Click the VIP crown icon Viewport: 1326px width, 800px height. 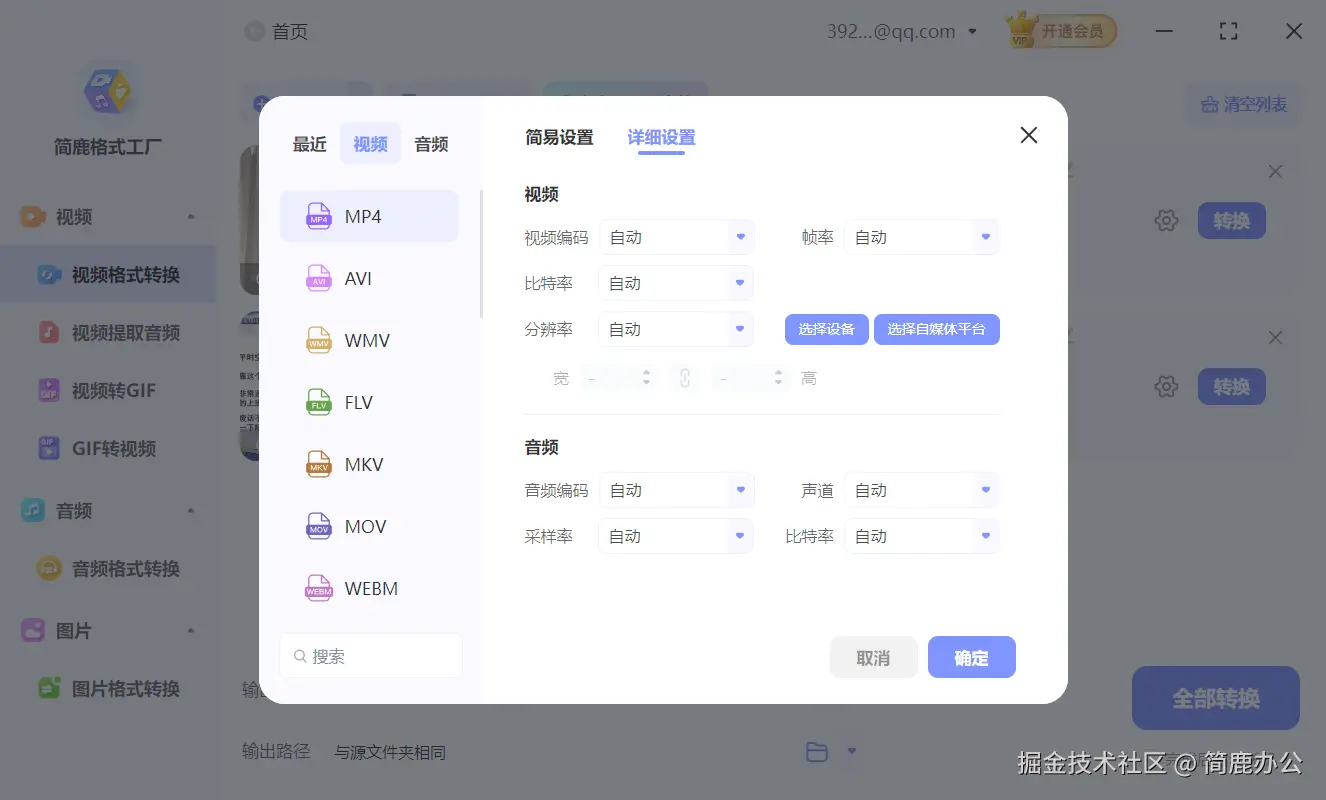click(x=1021, y=31)
